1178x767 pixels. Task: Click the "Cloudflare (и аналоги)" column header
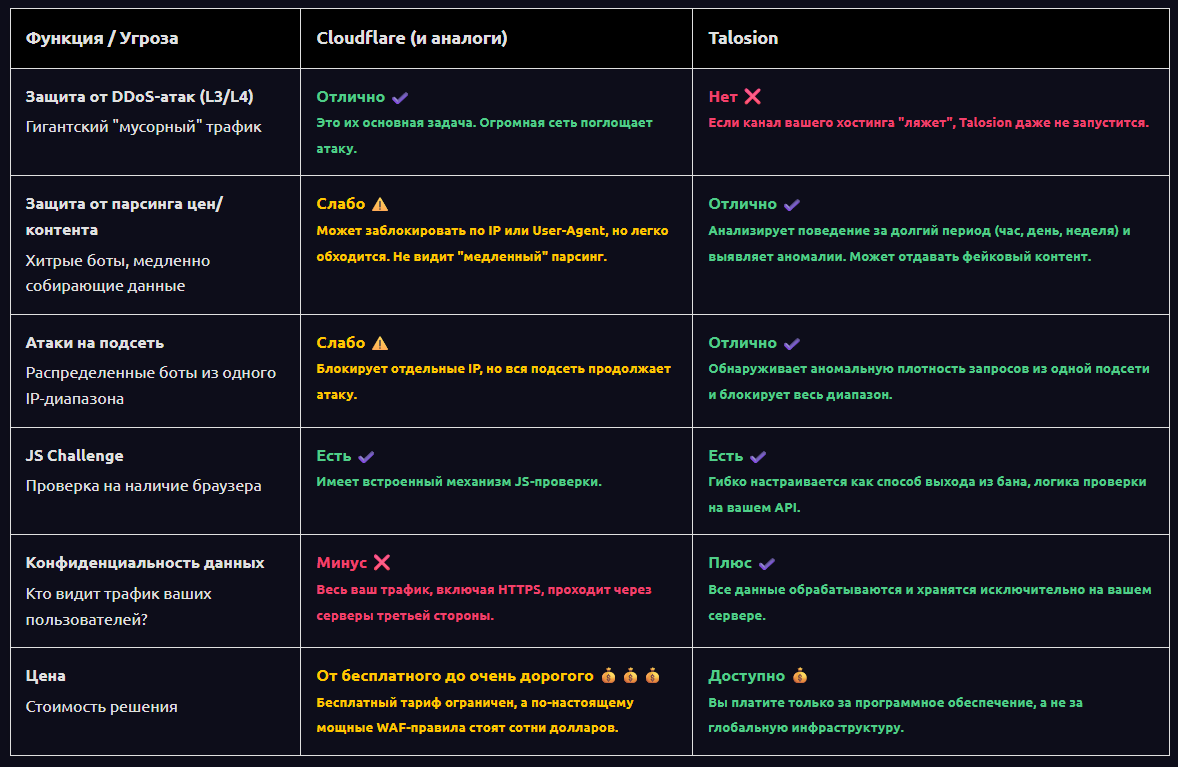click(412, 38)
